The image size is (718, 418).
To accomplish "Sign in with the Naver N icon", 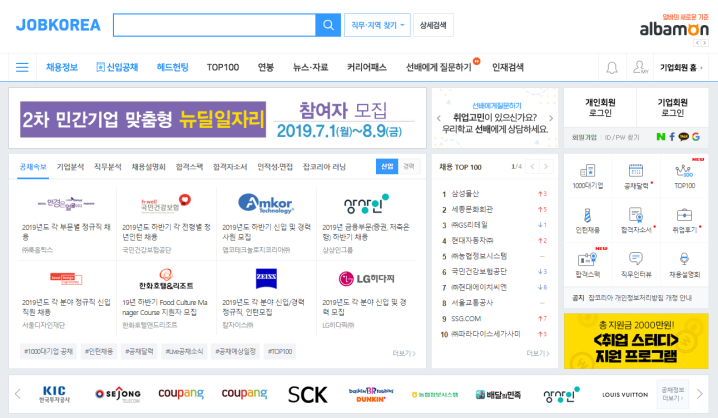I will coord(660,136).
